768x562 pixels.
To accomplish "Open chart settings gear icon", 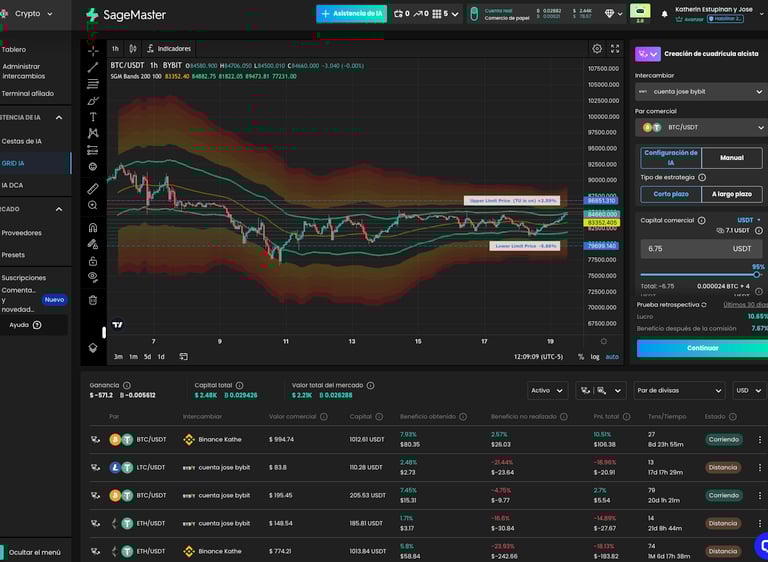I will [x=597, y=49].
